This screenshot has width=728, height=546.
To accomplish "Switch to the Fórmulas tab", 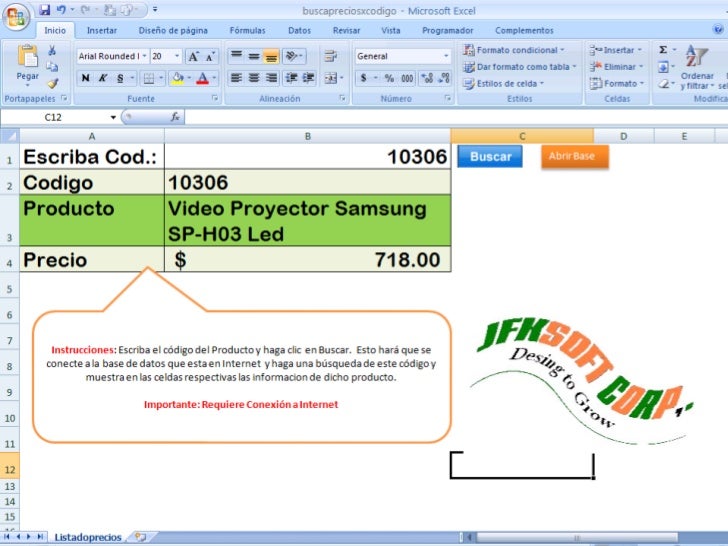I will click(x=247, y=31).
